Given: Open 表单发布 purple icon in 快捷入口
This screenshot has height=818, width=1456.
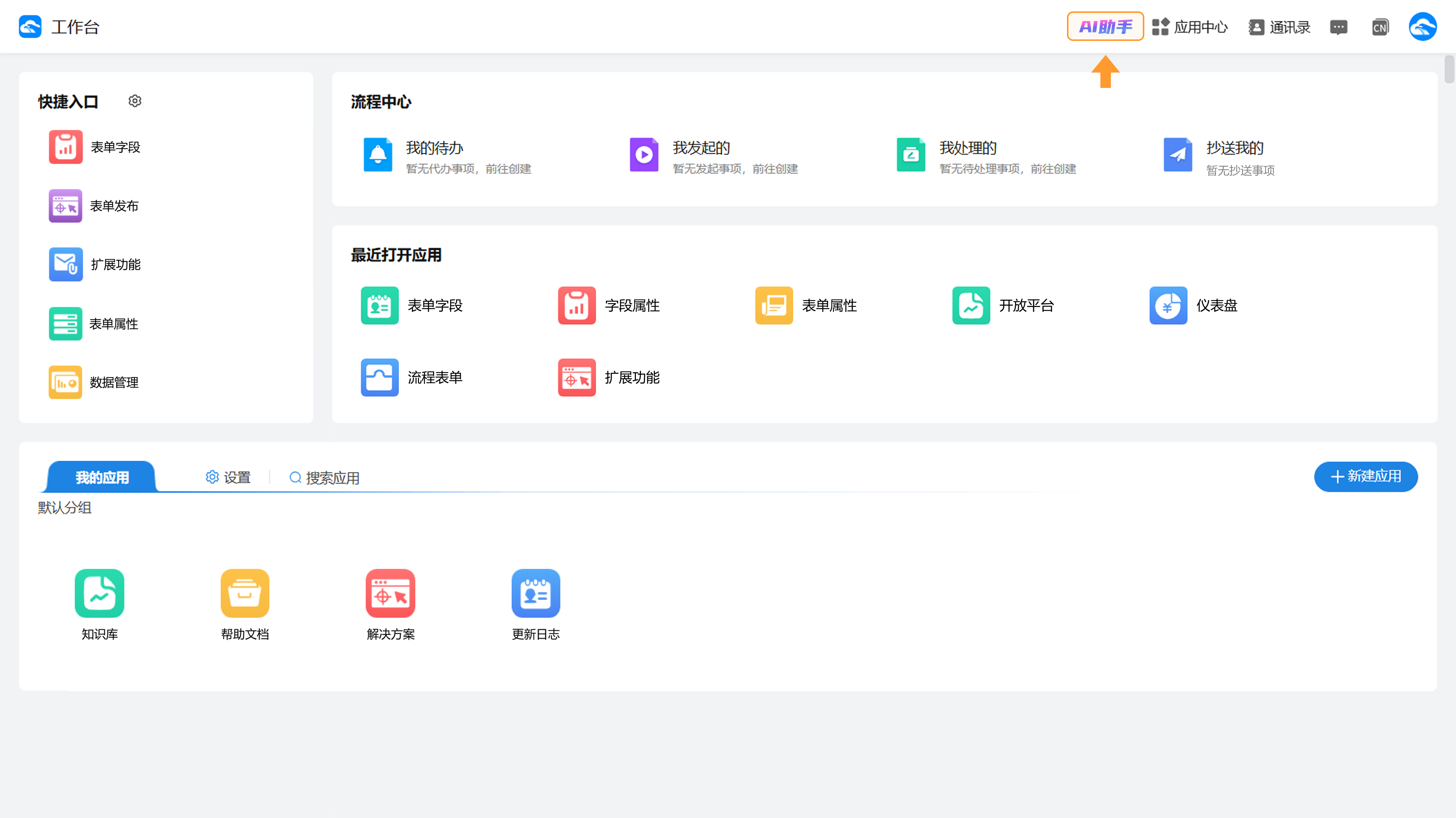Looking at the screenshot, I should point(66,205).
